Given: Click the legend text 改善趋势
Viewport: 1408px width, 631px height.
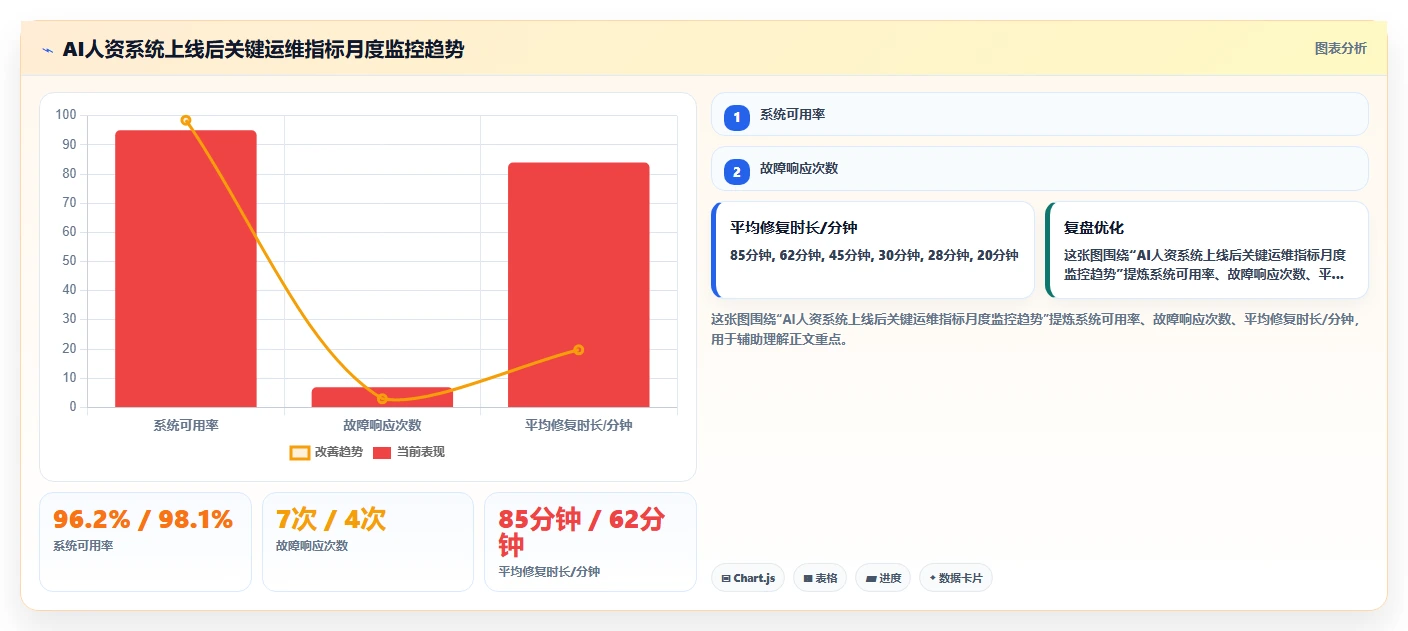Looking at the screenshot, I should [x=339, y=452].
